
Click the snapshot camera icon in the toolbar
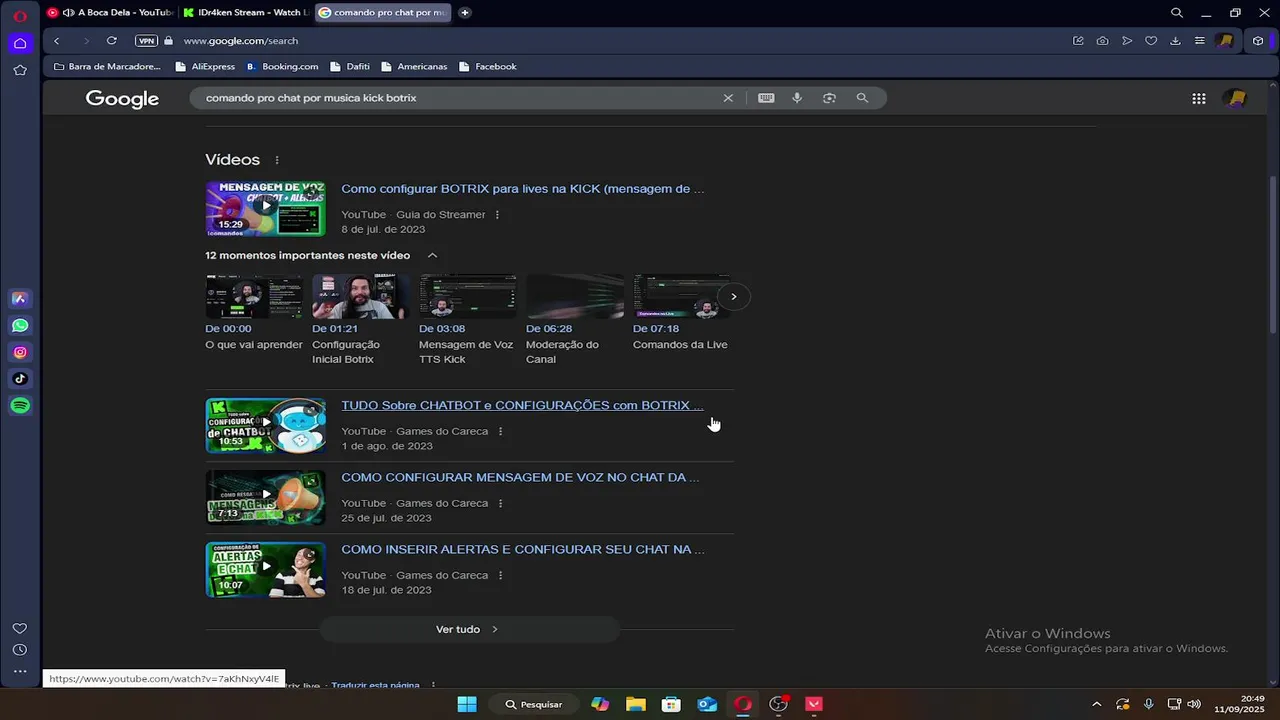(1102, 41)
